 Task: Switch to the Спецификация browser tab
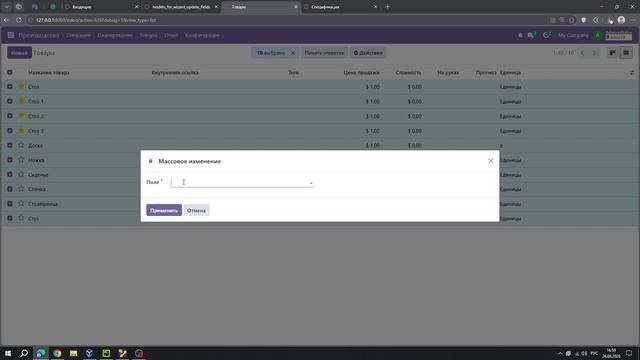(x=341, y=7)
